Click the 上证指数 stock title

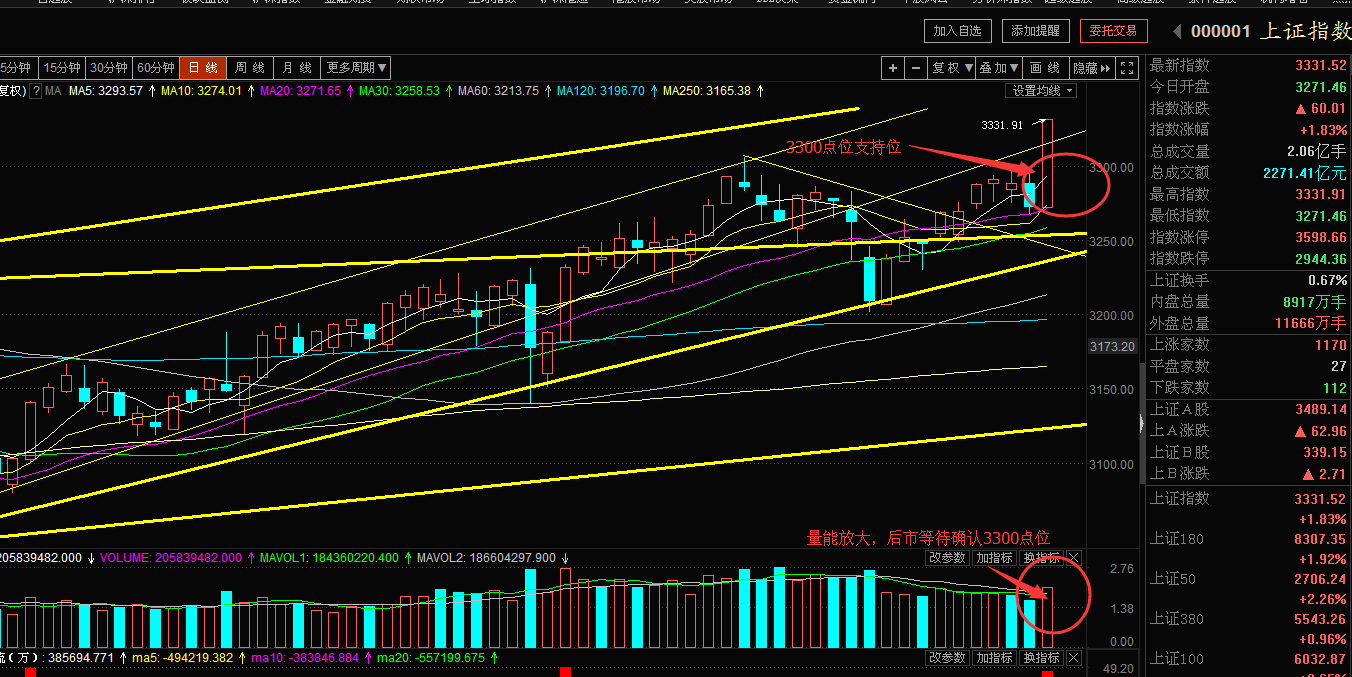[1304, 31]
